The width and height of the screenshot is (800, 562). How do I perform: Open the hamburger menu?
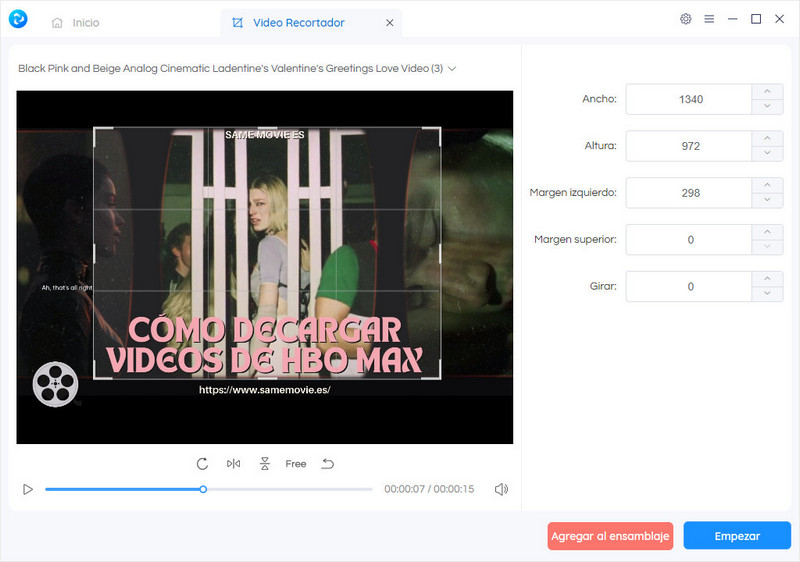tap(709, 19)
